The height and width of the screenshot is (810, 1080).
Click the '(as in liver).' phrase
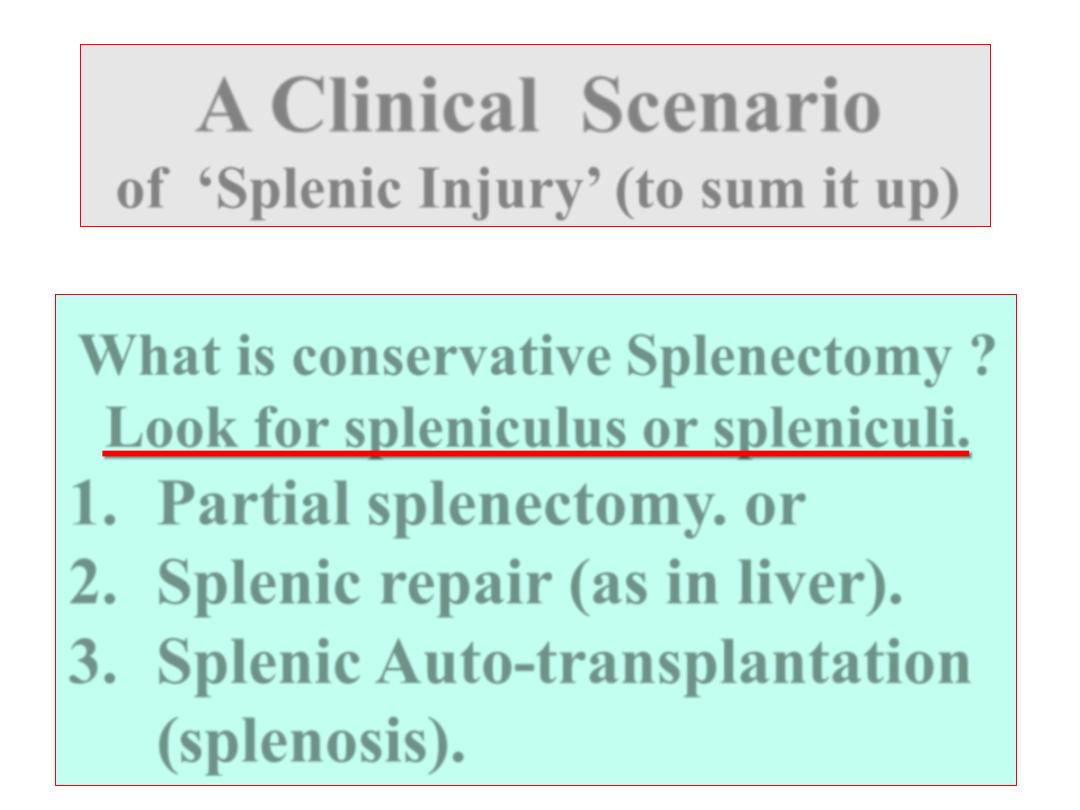pyautogui.click(x=736, y=584)
